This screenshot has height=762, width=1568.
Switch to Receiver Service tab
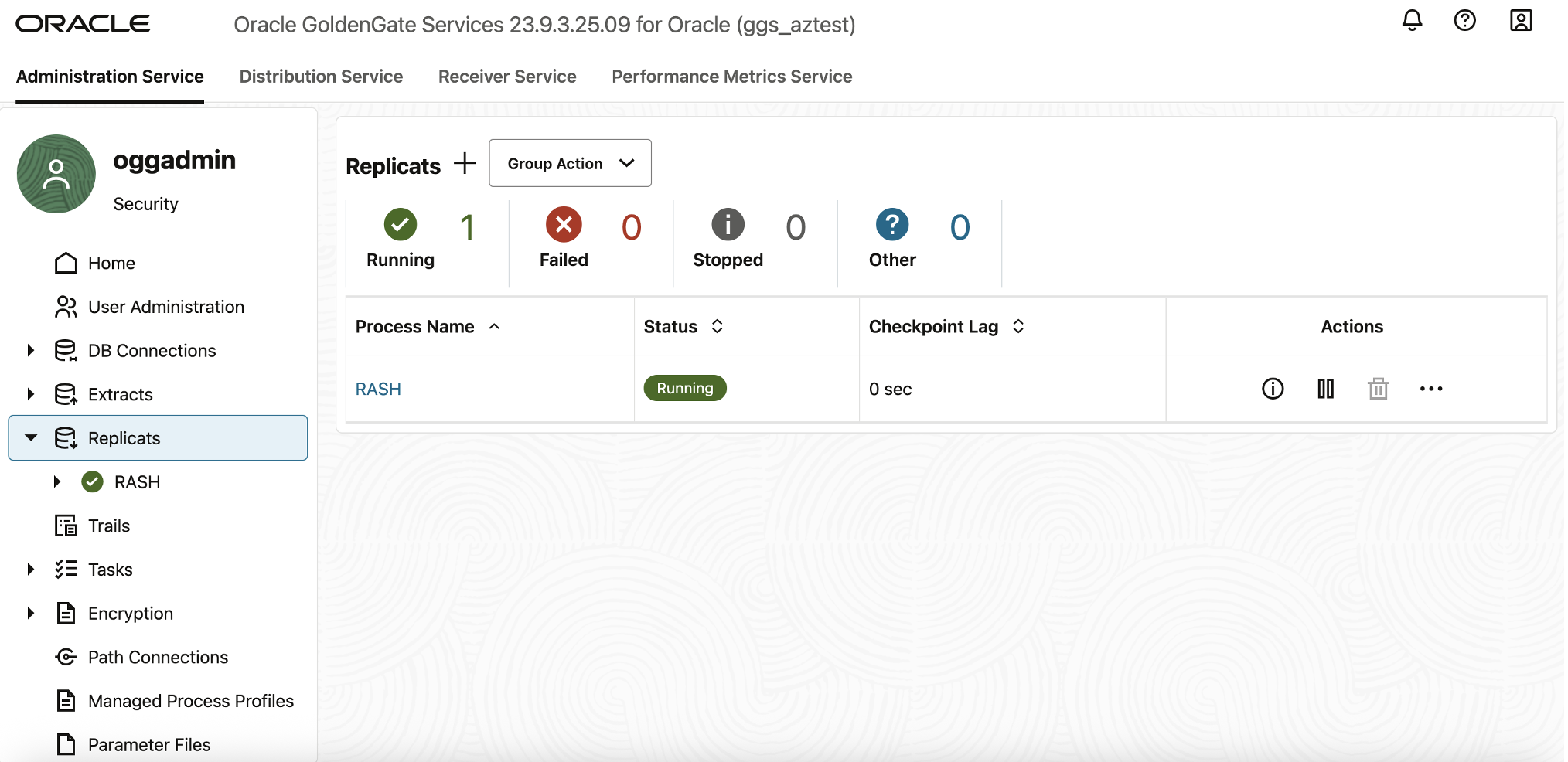click(x=507, y=77)
